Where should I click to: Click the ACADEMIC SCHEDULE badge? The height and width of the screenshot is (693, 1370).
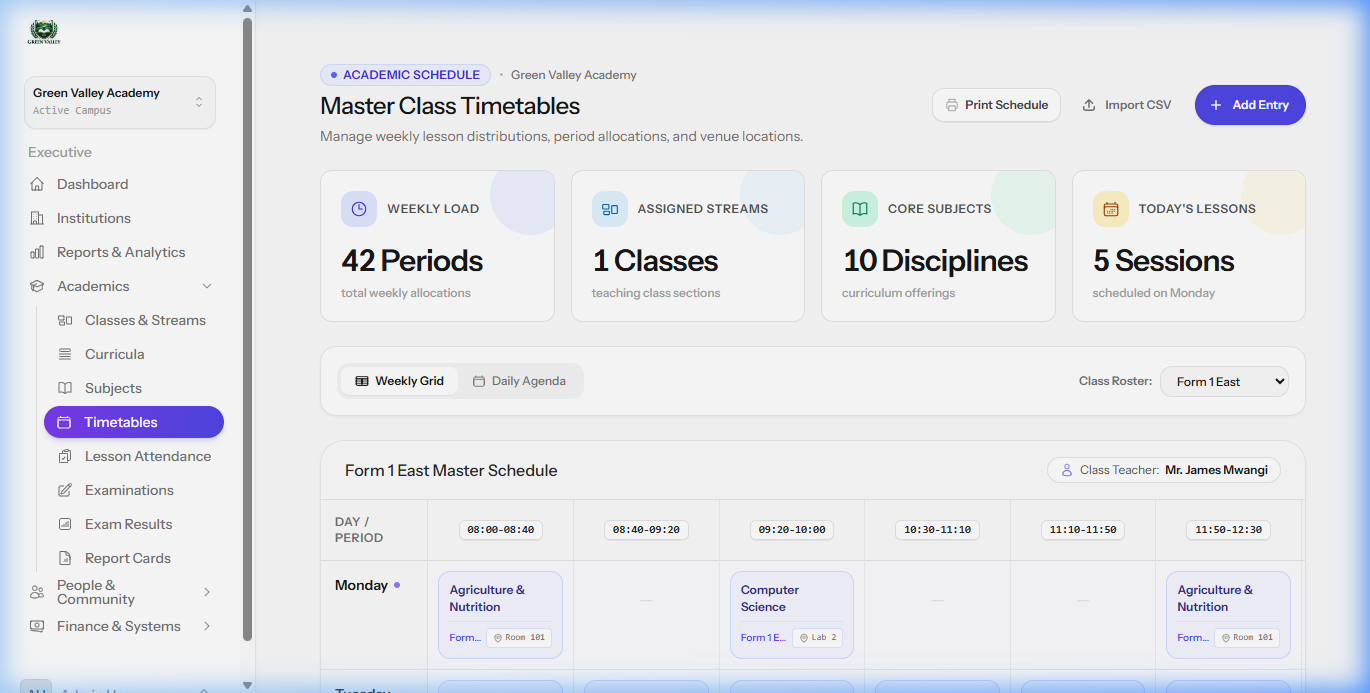405,75
